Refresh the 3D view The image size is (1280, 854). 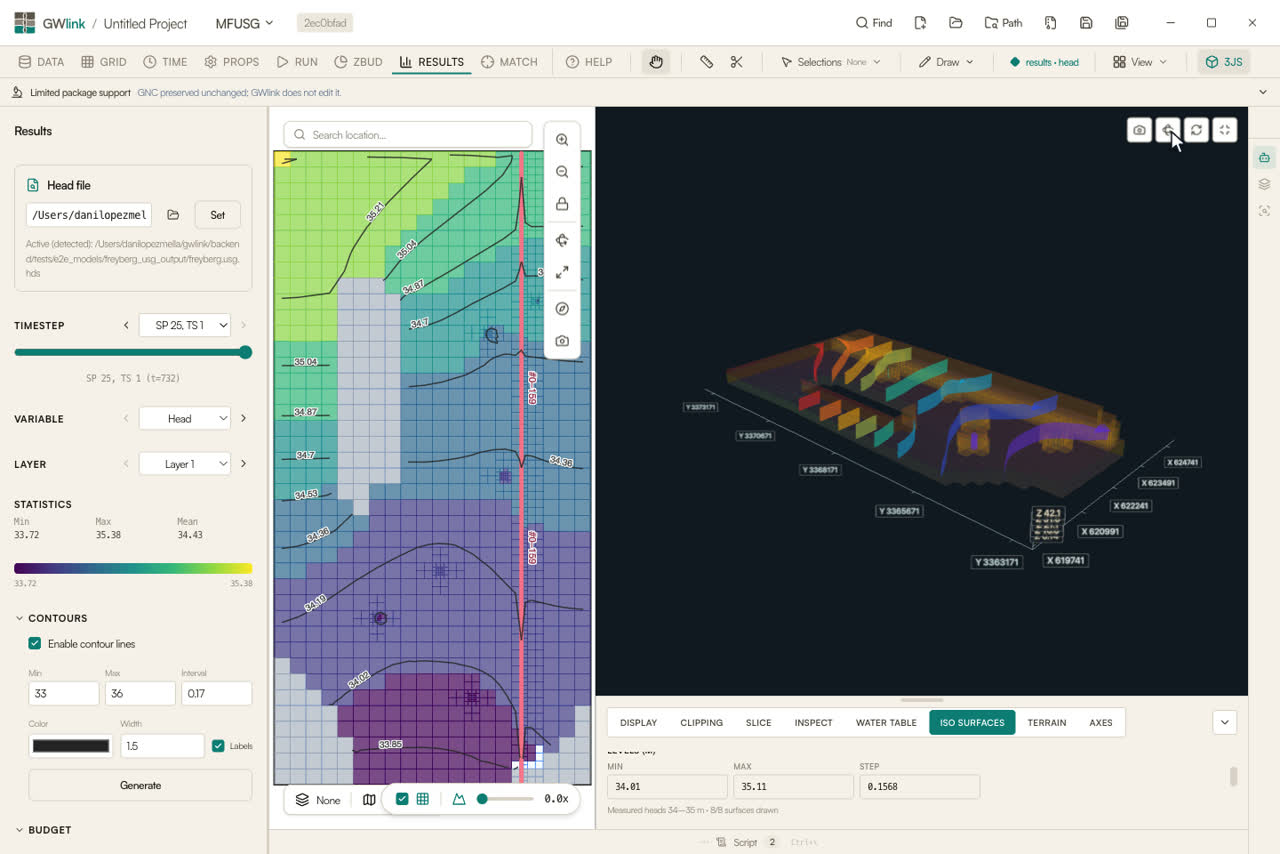pos(1196,130)
